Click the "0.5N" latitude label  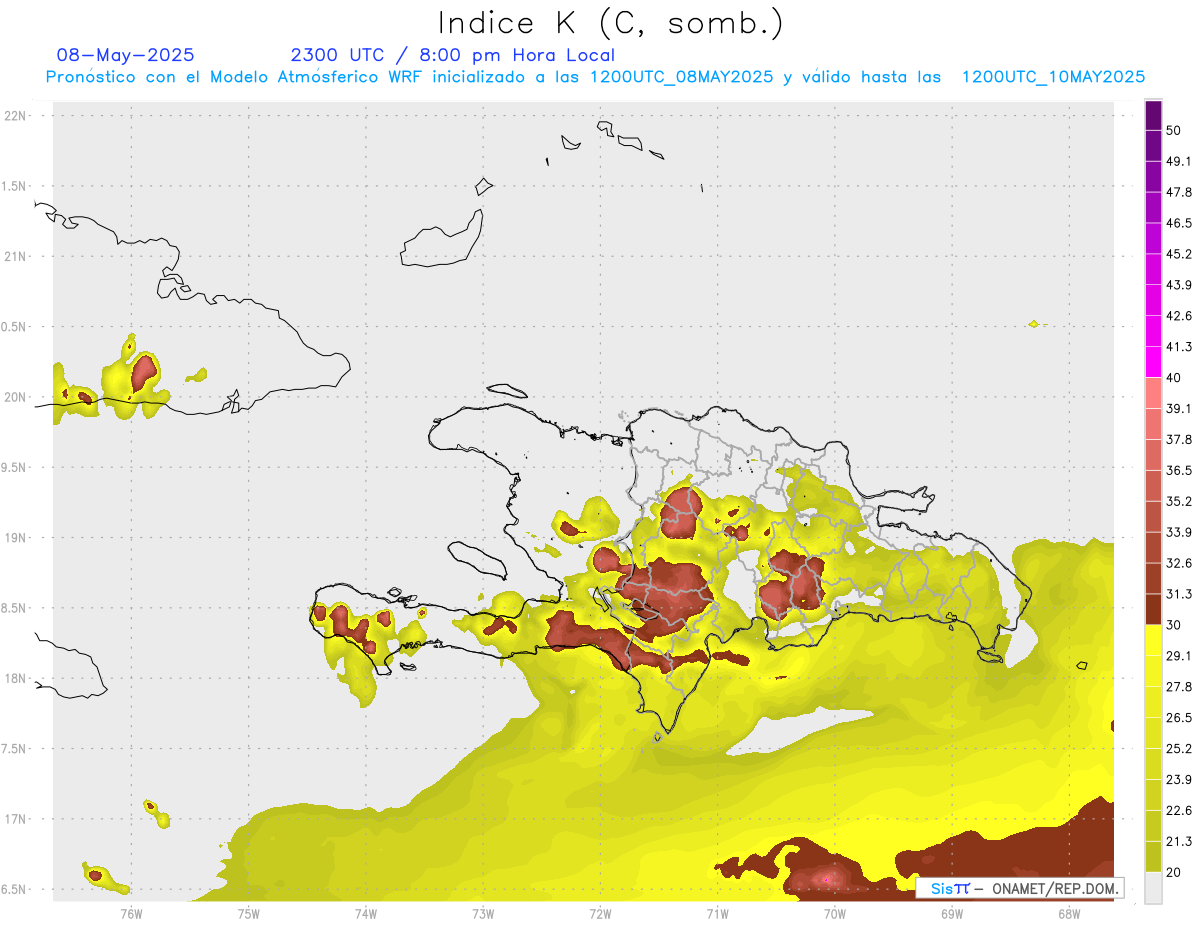tap(15, 327)
